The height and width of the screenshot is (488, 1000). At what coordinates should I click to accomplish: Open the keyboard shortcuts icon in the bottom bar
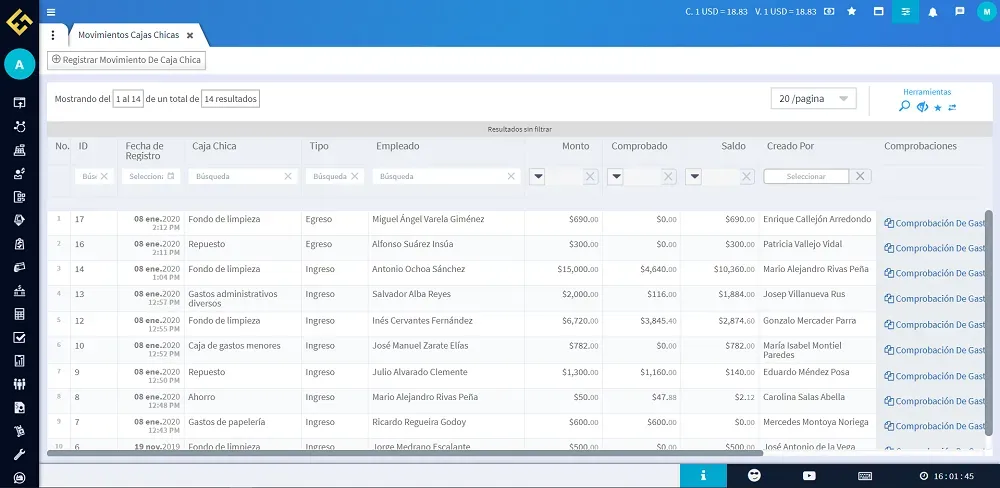tap(865, 475)
